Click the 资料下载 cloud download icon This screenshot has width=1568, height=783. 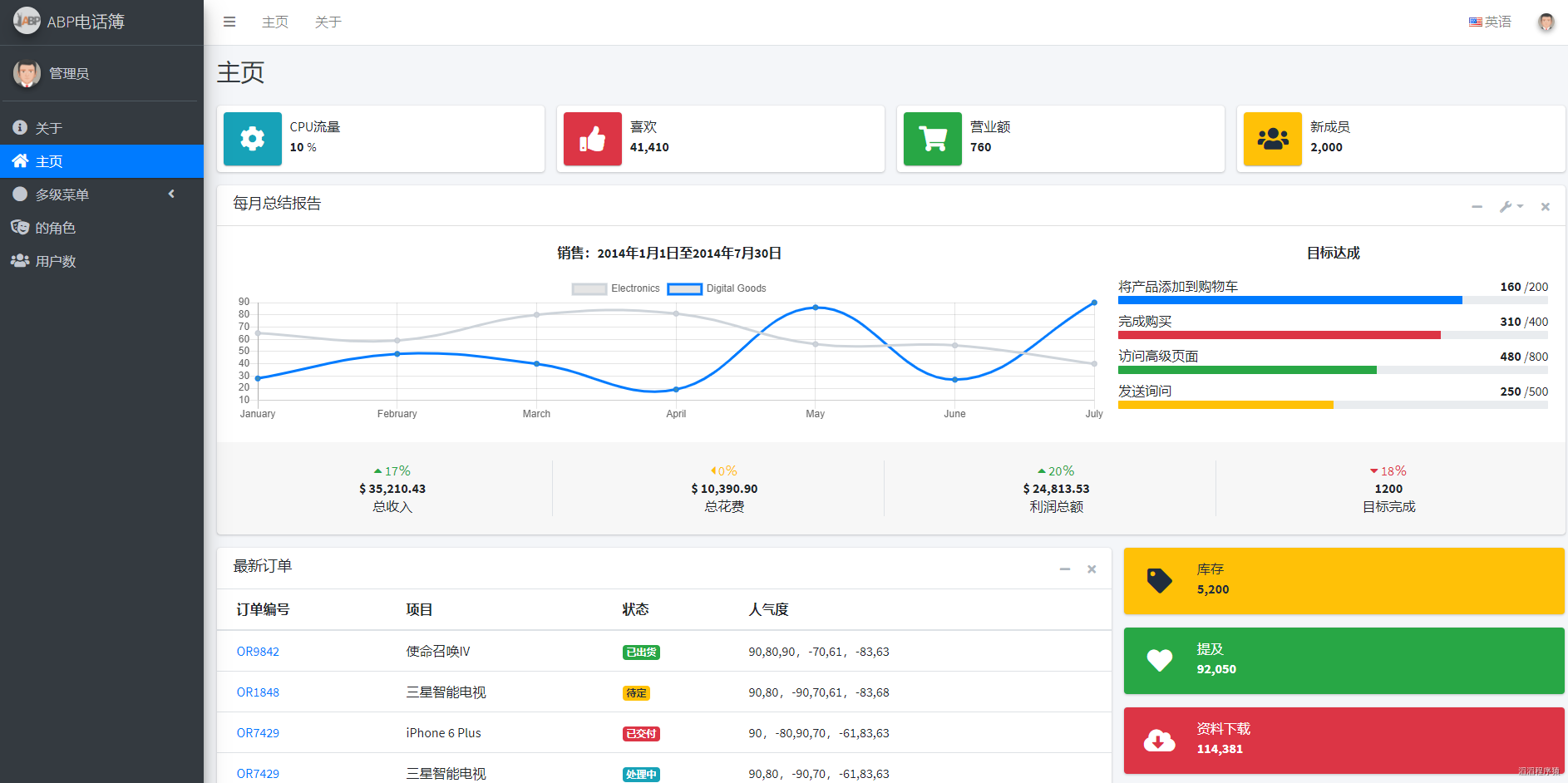[x=1160, y=740]
